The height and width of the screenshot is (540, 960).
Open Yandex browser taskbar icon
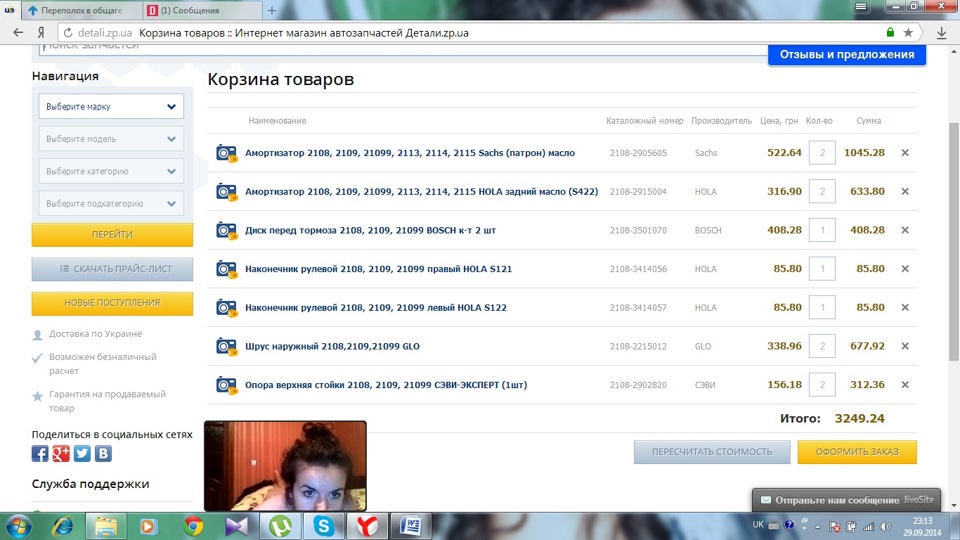[x=367, y=527]
